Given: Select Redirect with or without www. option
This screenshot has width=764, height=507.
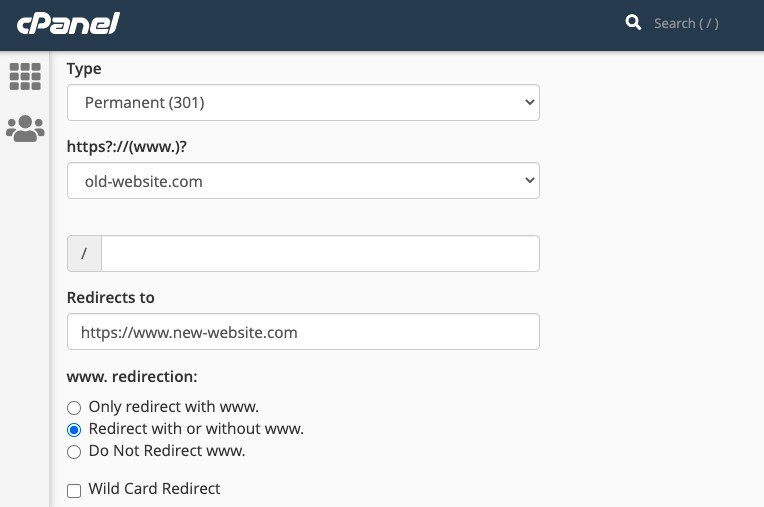Looking at the screenshot, I should (74, 430).
